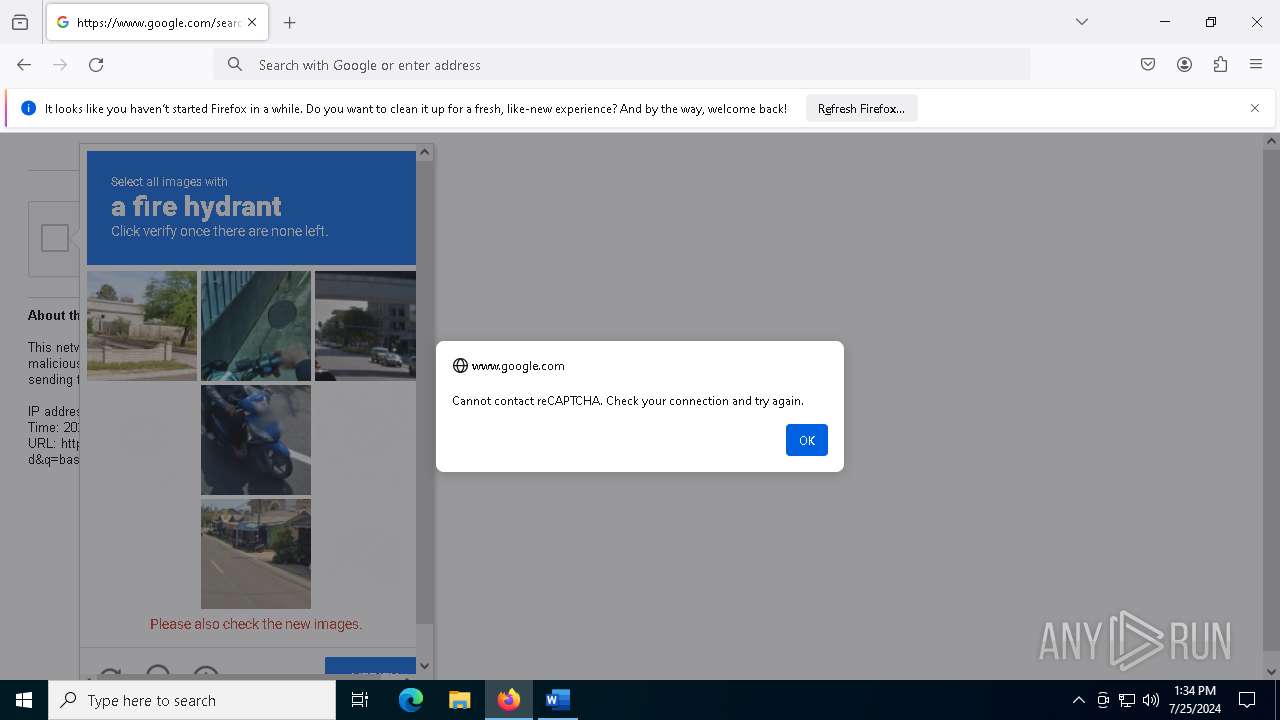Close the google.com tab
The width and height of the screenshot is (1280, 720).
pyautogui.click(x=252, y=22)
